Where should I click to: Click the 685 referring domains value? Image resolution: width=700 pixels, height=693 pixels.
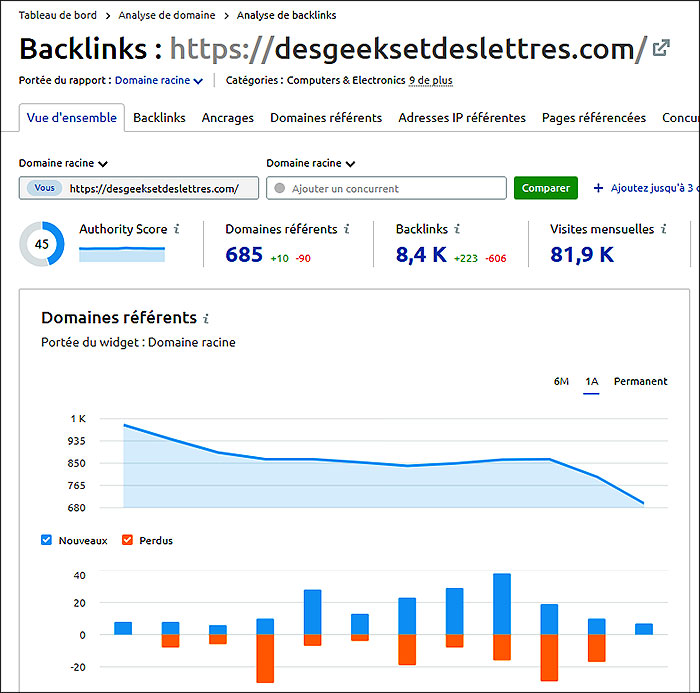pyautogui.click(x=244, y=255)
